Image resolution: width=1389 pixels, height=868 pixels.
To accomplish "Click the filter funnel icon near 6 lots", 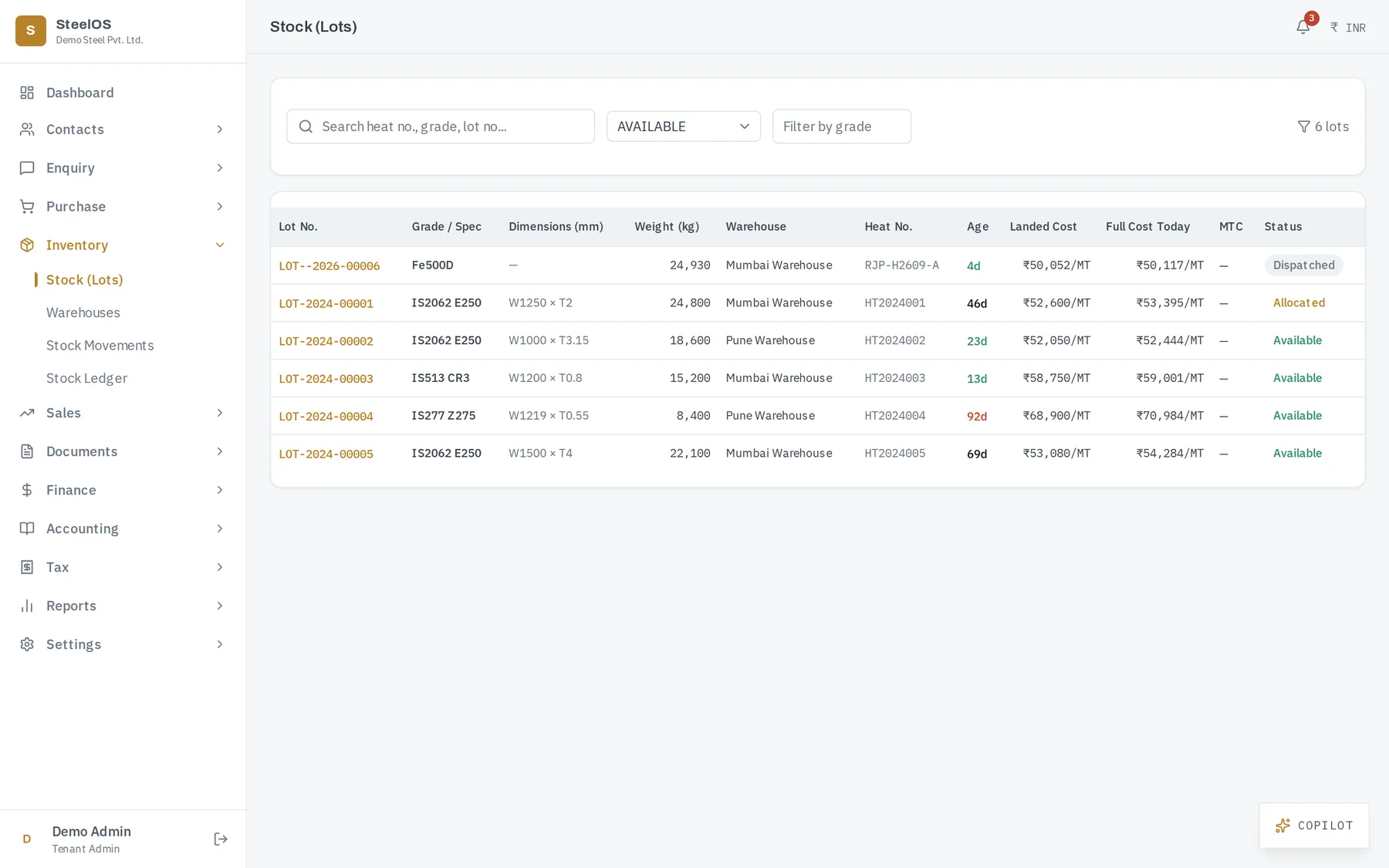I will point(1303,127).
